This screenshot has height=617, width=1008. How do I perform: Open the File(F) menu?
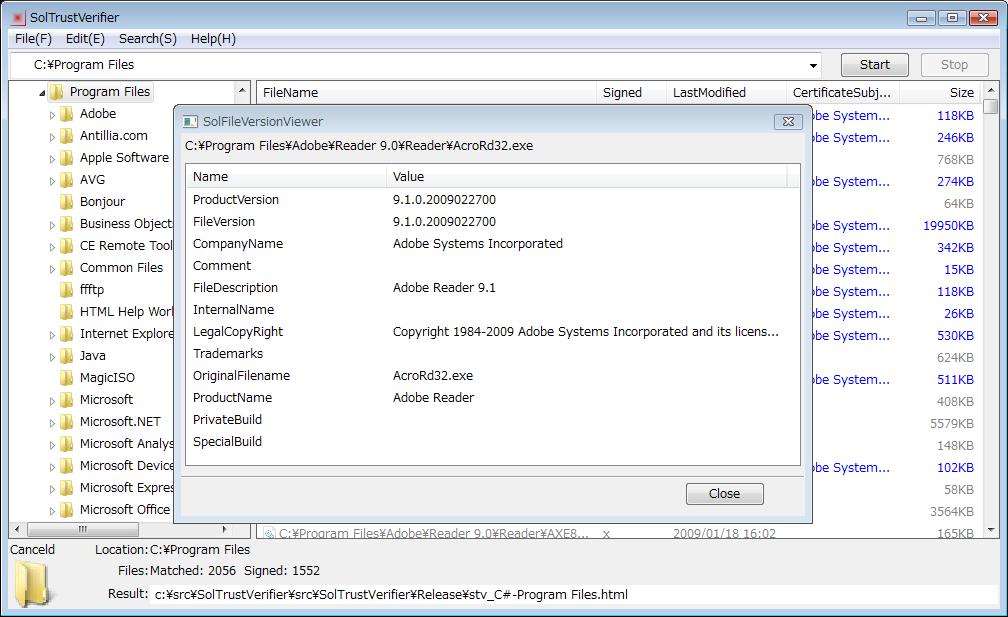[33, 39]
